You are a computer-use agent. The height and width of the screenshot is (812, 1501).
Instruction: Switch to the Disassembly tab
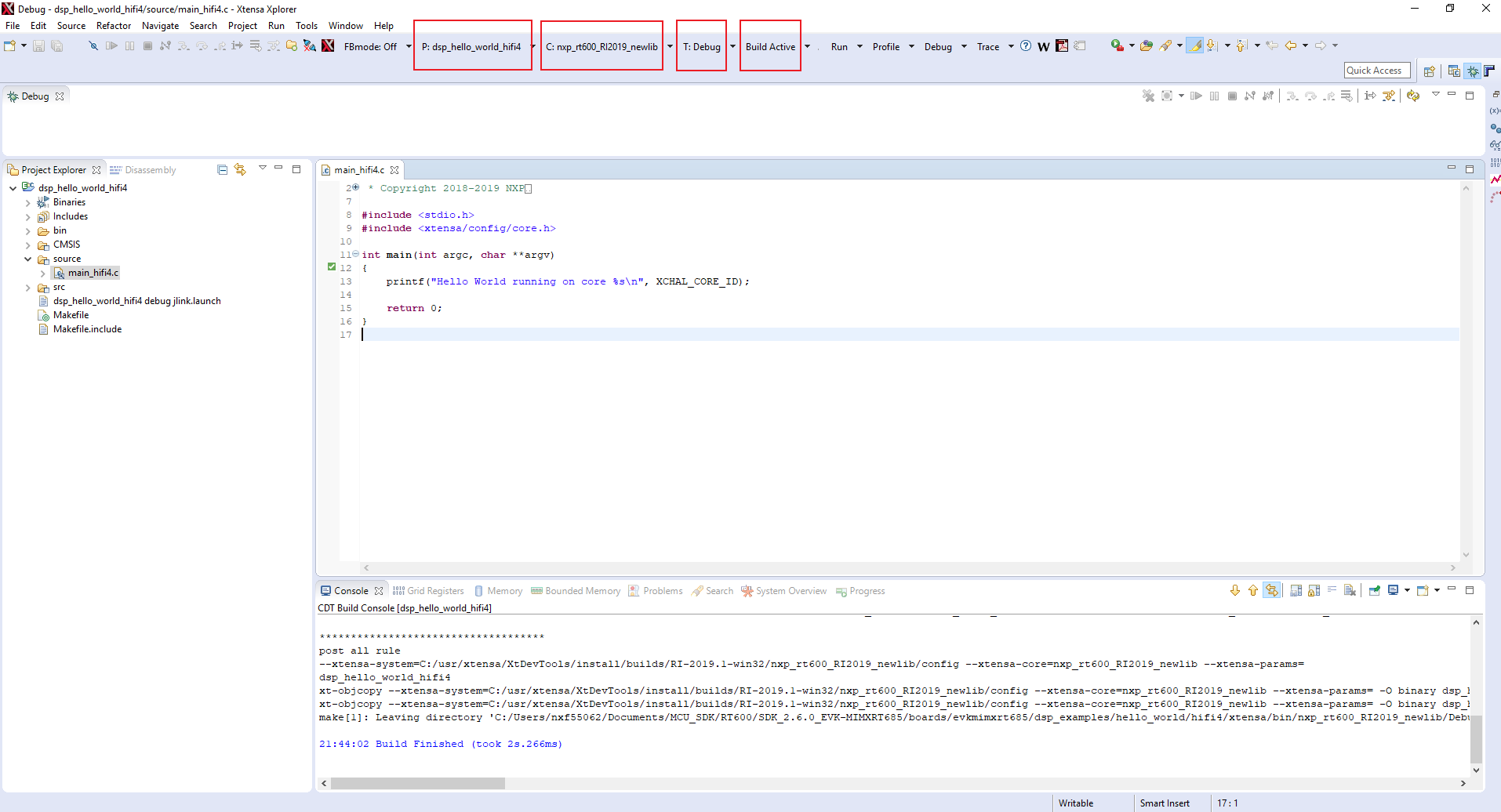pyautogui.click(x=143, y=170)
